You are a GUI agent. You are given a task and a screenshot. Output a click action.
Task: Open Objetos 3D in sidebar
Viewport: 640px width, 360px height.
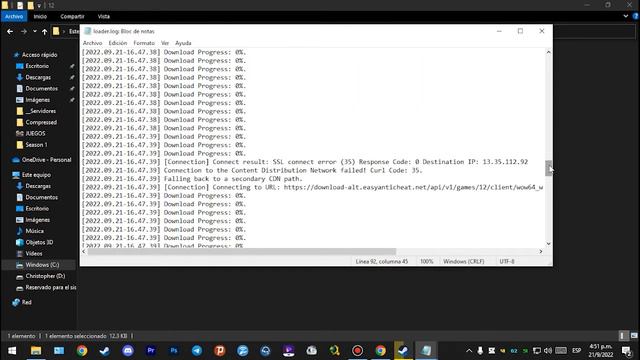[39, 242]
